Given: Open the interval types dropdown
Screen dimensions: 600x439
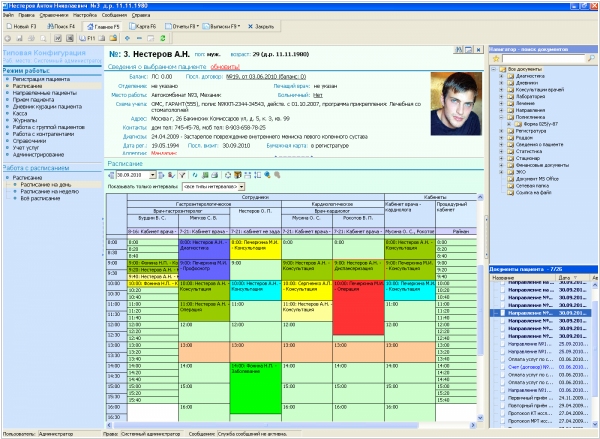Looking at the screenshot, I should [241, 187].
